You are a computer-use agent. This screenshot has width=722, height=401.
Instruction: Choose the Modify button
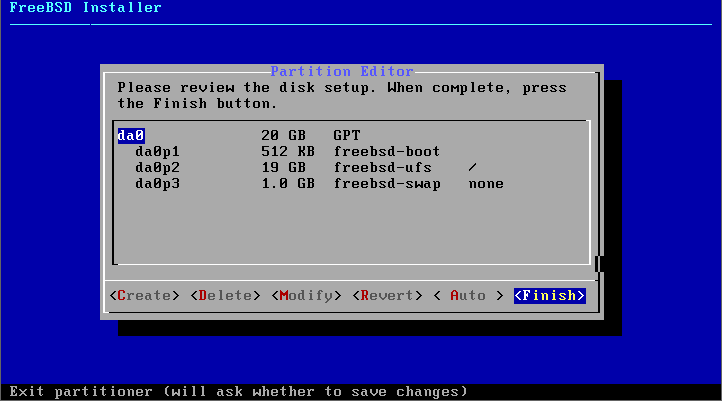307,295
